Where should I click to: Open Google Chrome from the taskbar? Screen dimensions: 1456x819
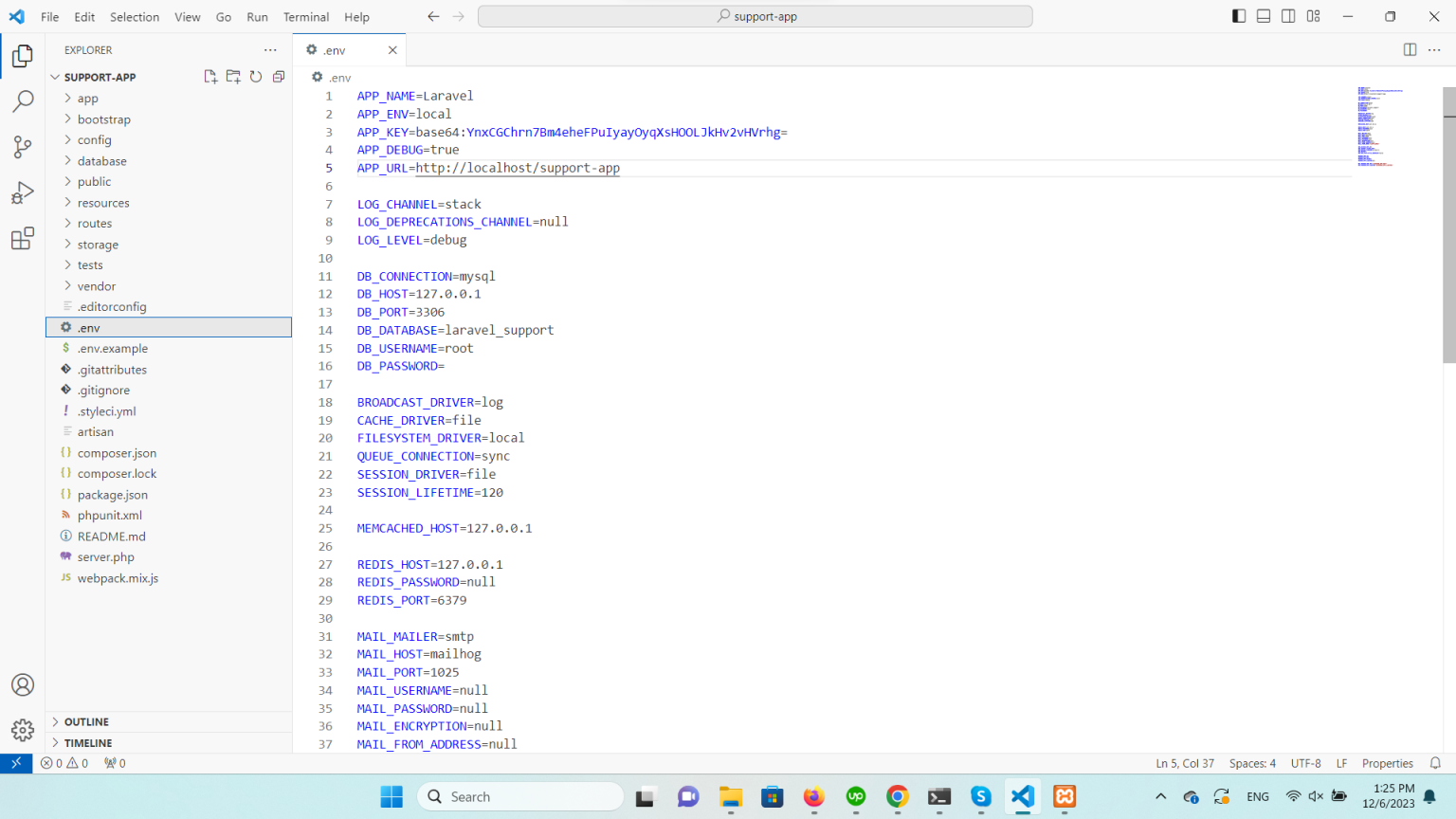897,796
